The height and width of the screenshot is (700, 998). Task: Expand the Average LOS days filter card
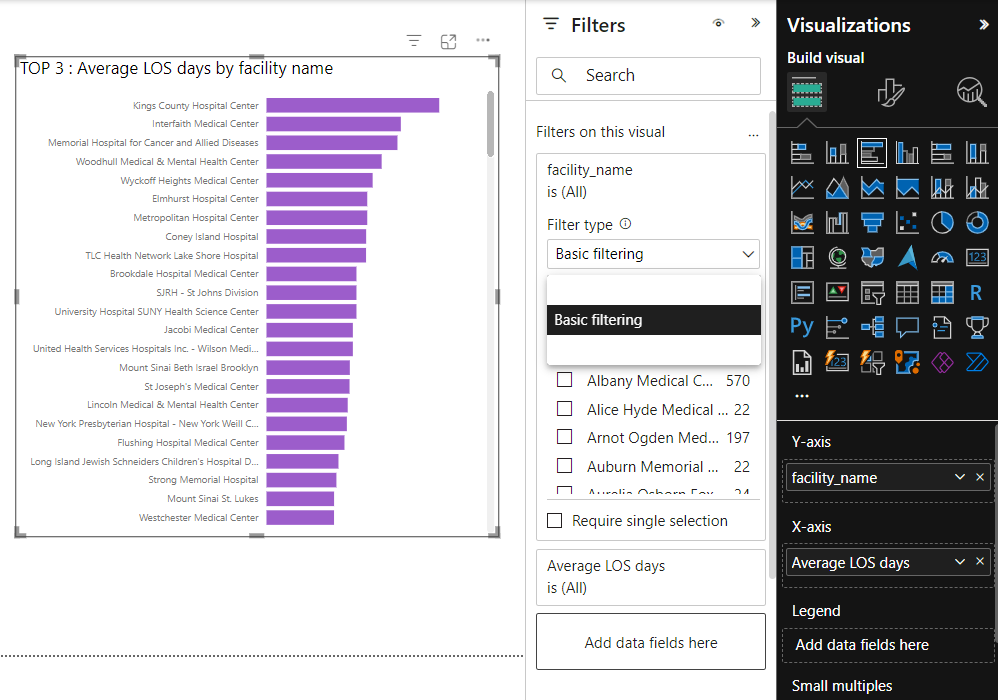pos(650,577)
